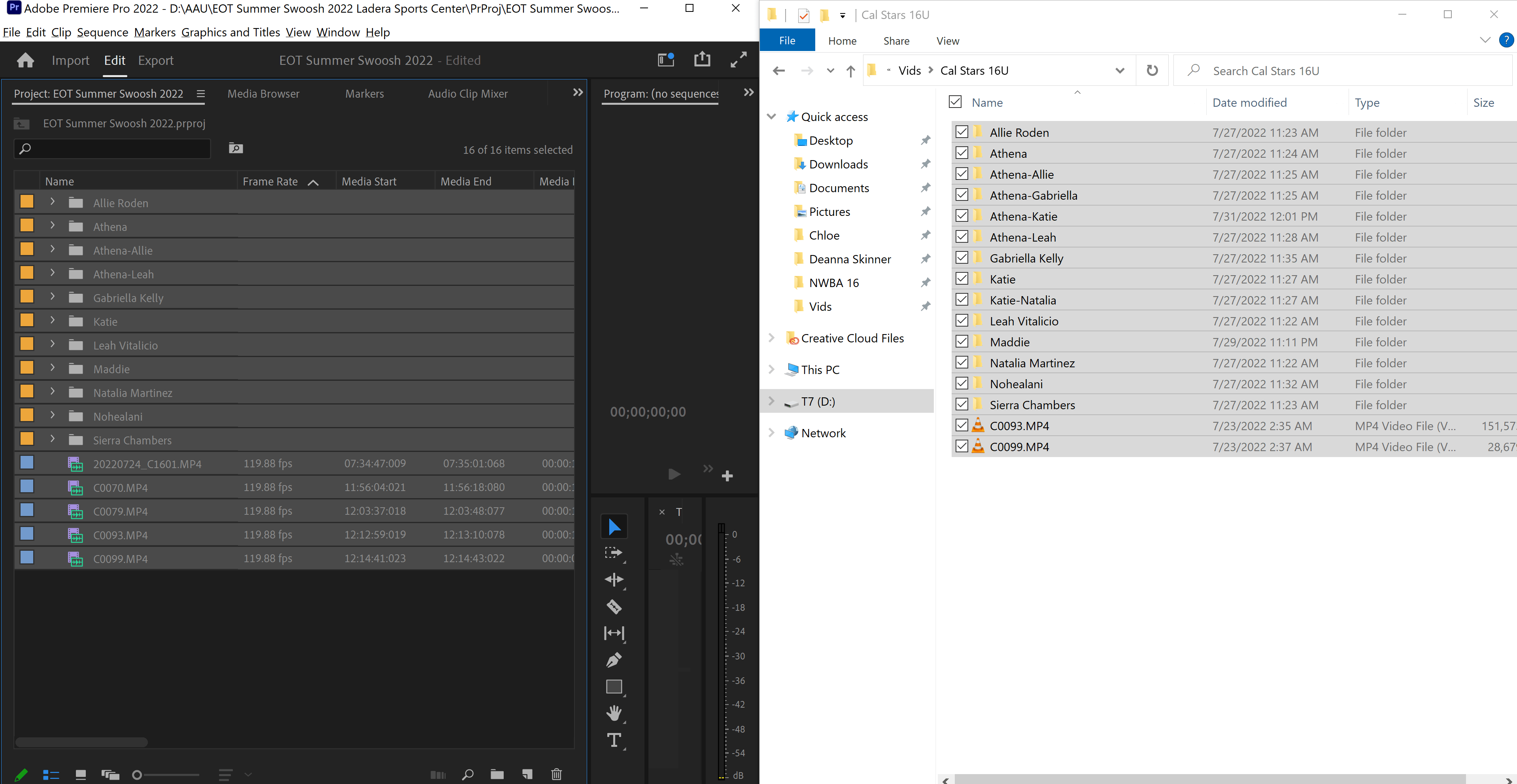Switch to the Media Browser tab

(263, 94)
